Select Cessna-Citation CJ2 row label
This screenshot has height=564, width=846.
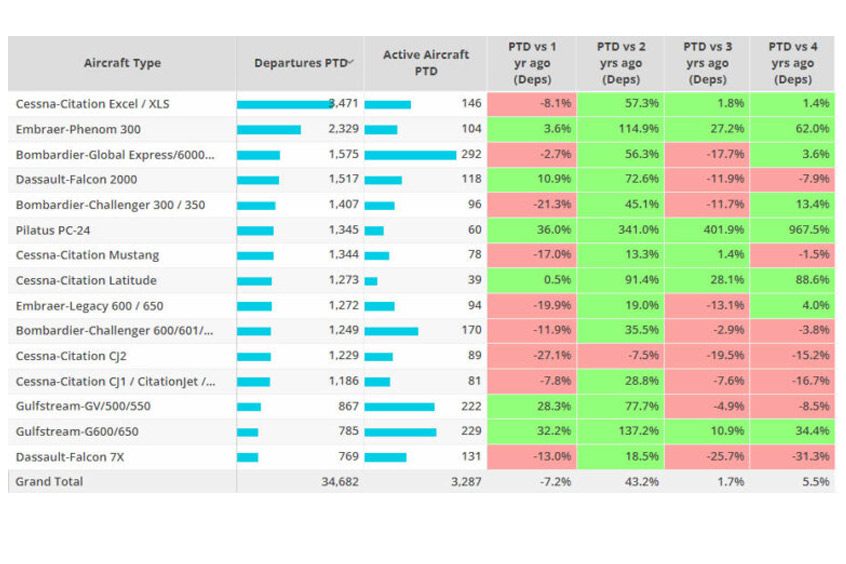pyautogui.click(x=71, y=356)
